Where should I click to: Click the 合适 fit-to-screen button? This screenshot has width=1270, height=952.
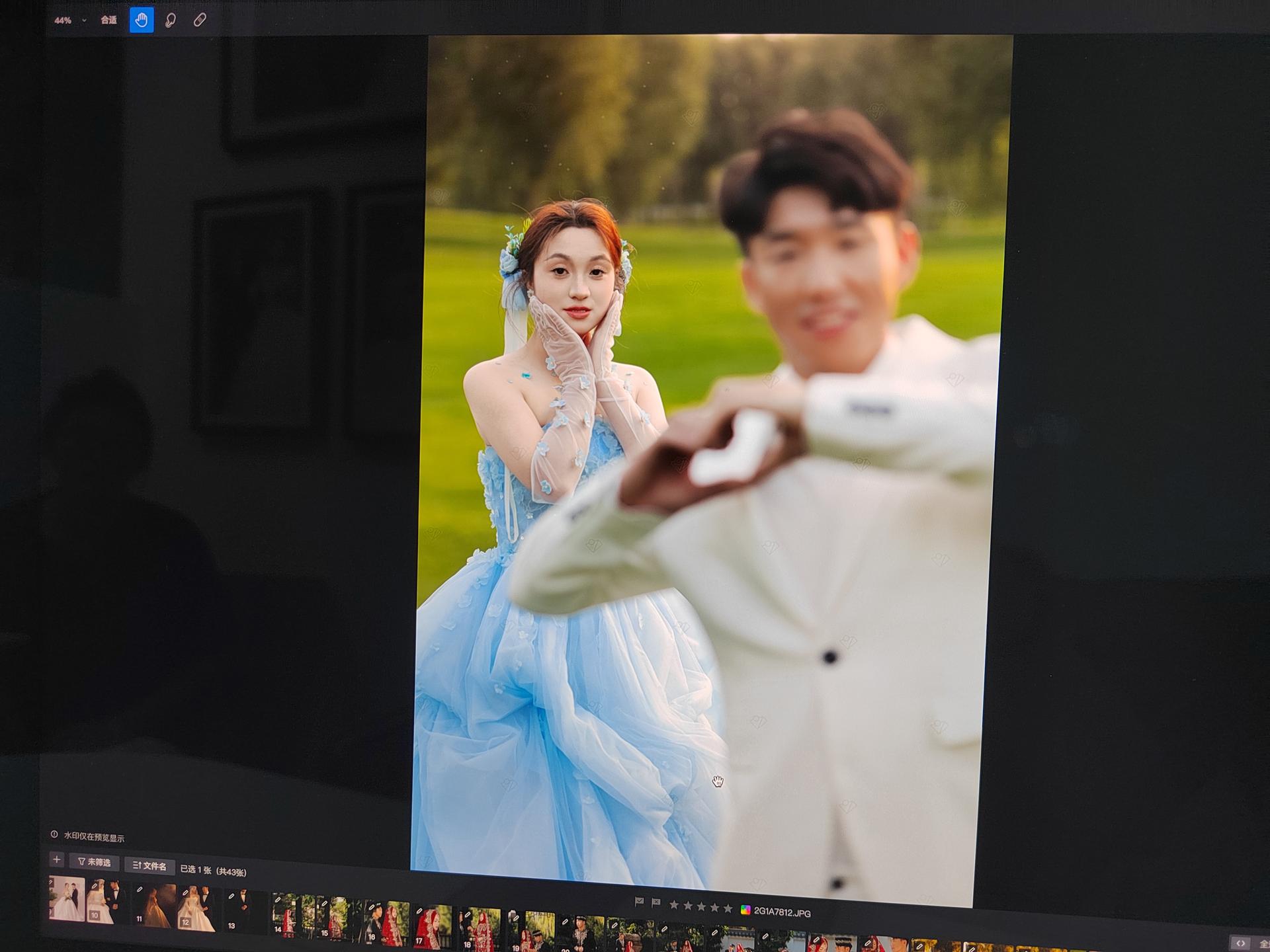point(109,20)
